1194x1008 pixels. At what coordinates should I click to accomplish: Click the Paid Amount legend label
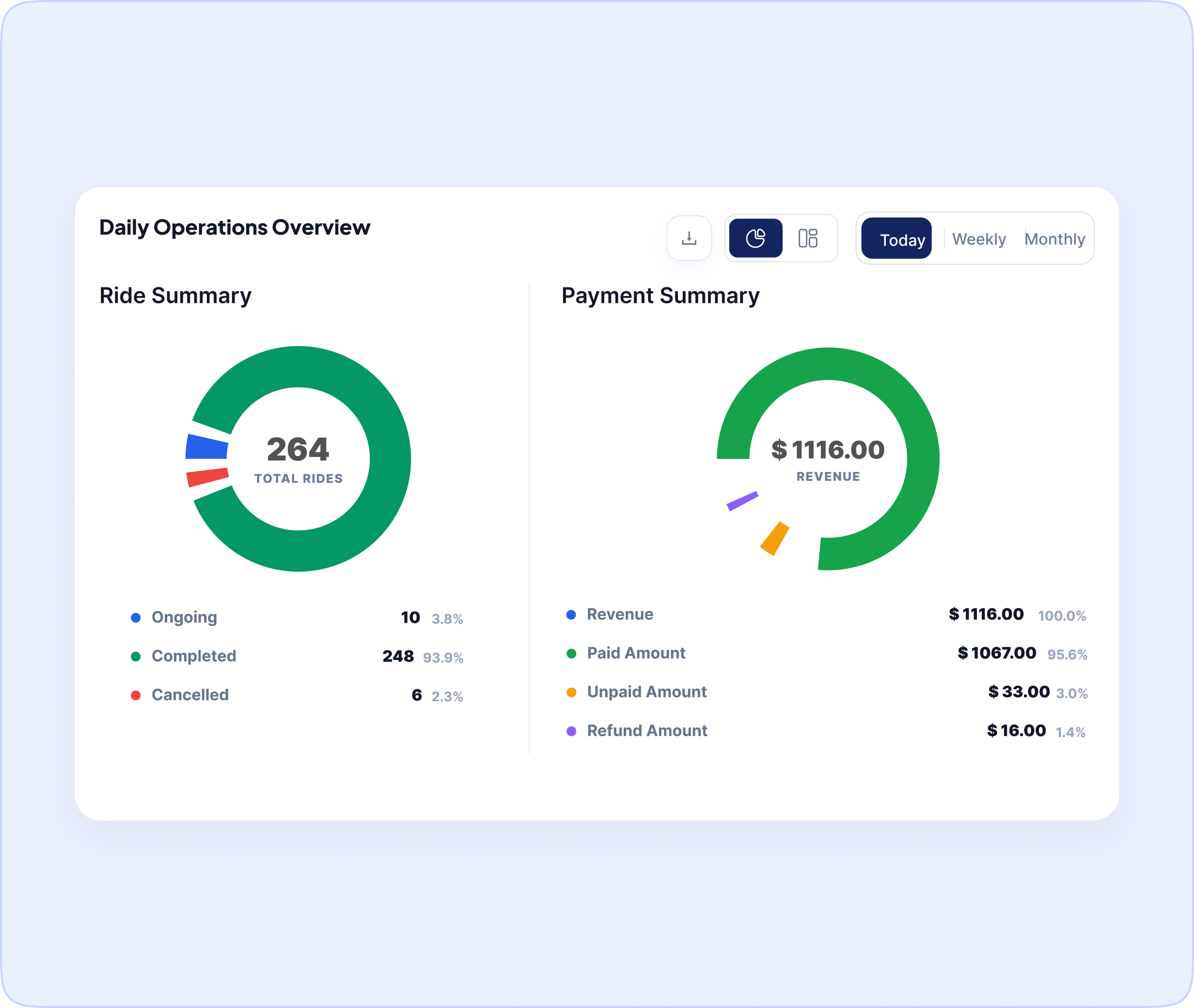coord(636,653)
